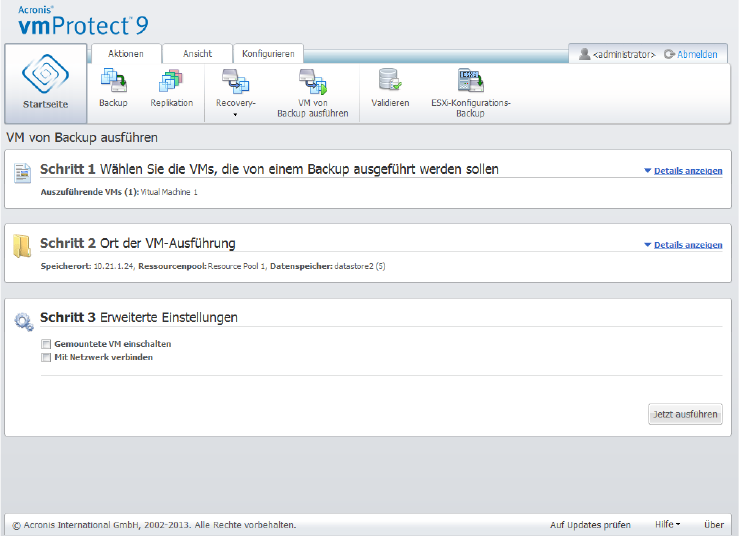Click the Recovery toolbar icon
The image size is (739, 536).
pyautogui.click(x=235, y=81)
